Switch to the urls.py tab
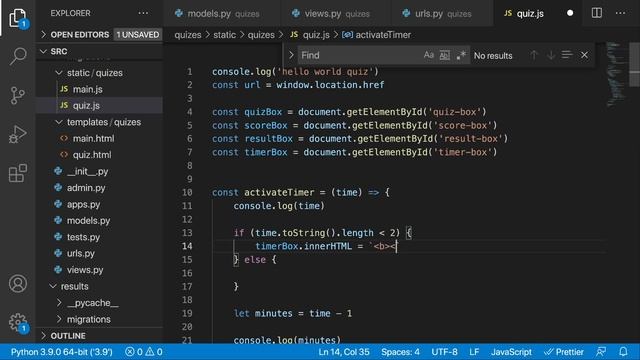The height and width of the screenshot is (360, 640). pos(442,13)
